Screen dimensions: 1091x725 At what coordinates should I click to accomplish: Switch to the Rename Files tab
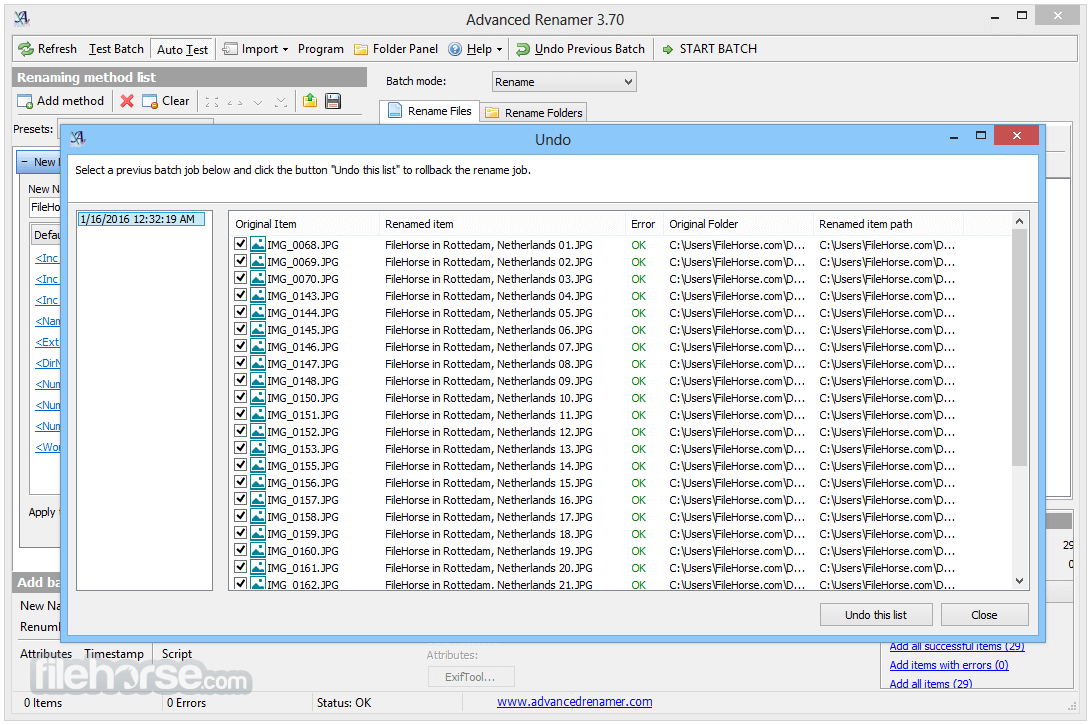coord(429,111)
